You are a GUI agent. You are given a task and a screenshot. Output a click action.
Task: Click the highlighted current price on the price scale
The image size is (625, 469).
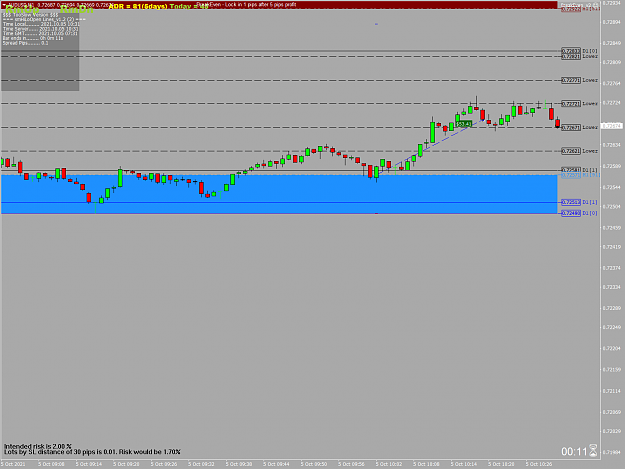point(612,126)
